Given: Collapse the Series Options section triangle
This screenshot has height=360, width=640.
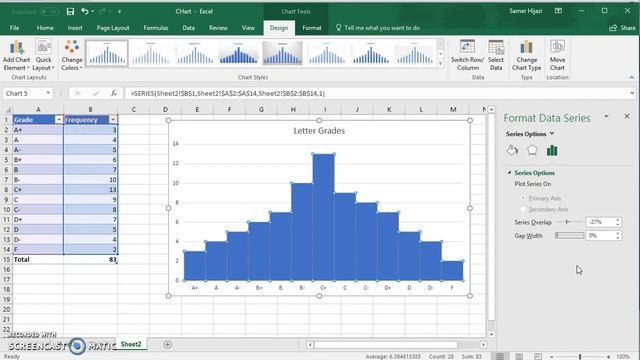Looking at the screenshot, I should click(509, 173).
